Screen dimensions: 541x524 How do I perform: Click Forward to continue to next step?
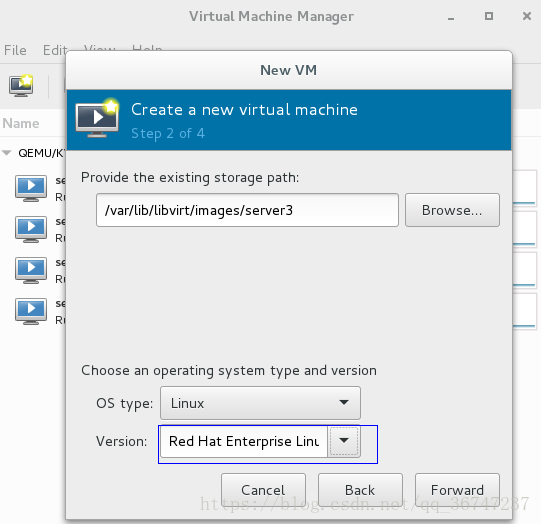457,490
